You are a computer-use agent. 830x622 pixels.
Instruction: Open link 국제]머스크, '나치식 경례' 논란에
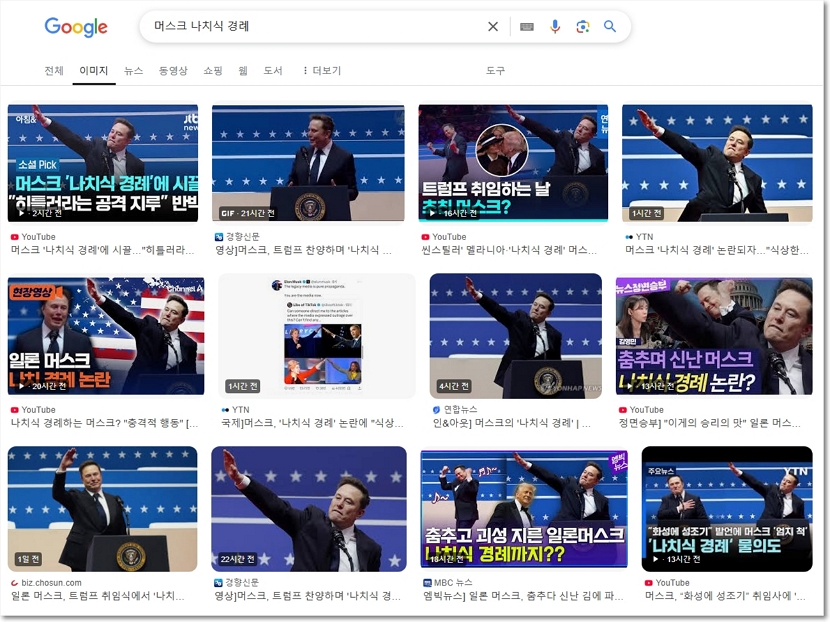[x=312, y=423]
